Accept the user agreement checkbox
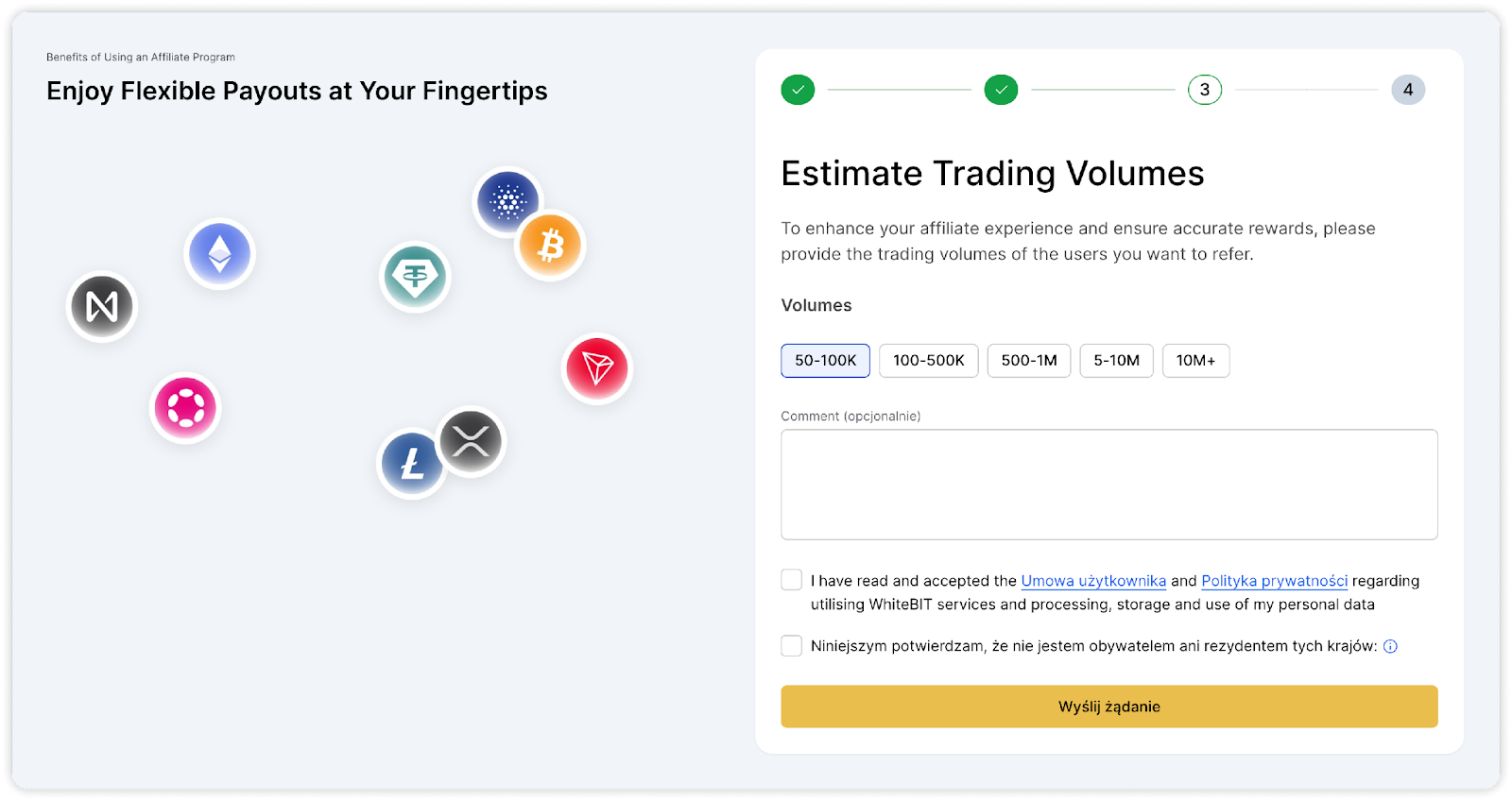Image resolution: width=1512 pixels, height=801 pixels. tap(792, 580)
